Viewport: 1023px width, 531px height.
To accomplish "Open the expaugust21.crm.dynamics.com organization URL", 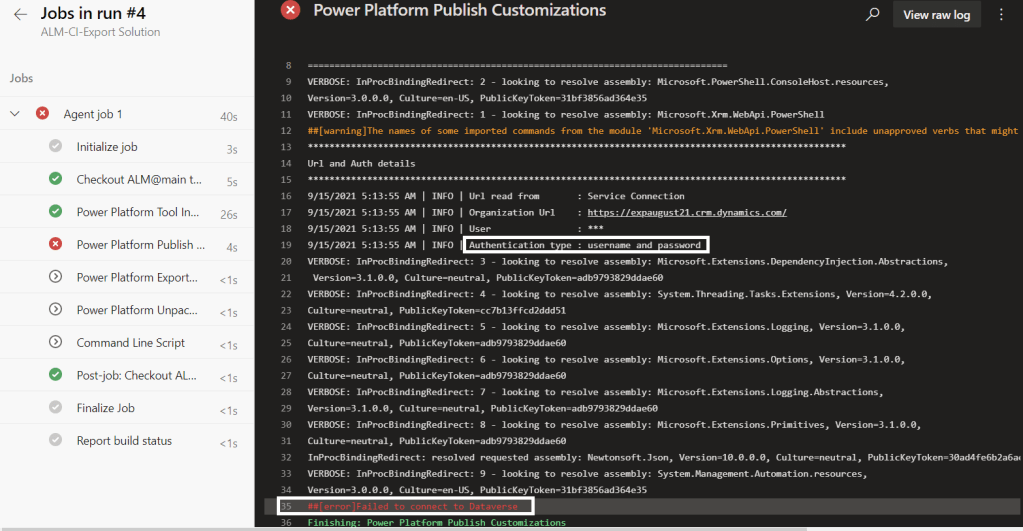I will pyautogui.click(x=687, y=212).
